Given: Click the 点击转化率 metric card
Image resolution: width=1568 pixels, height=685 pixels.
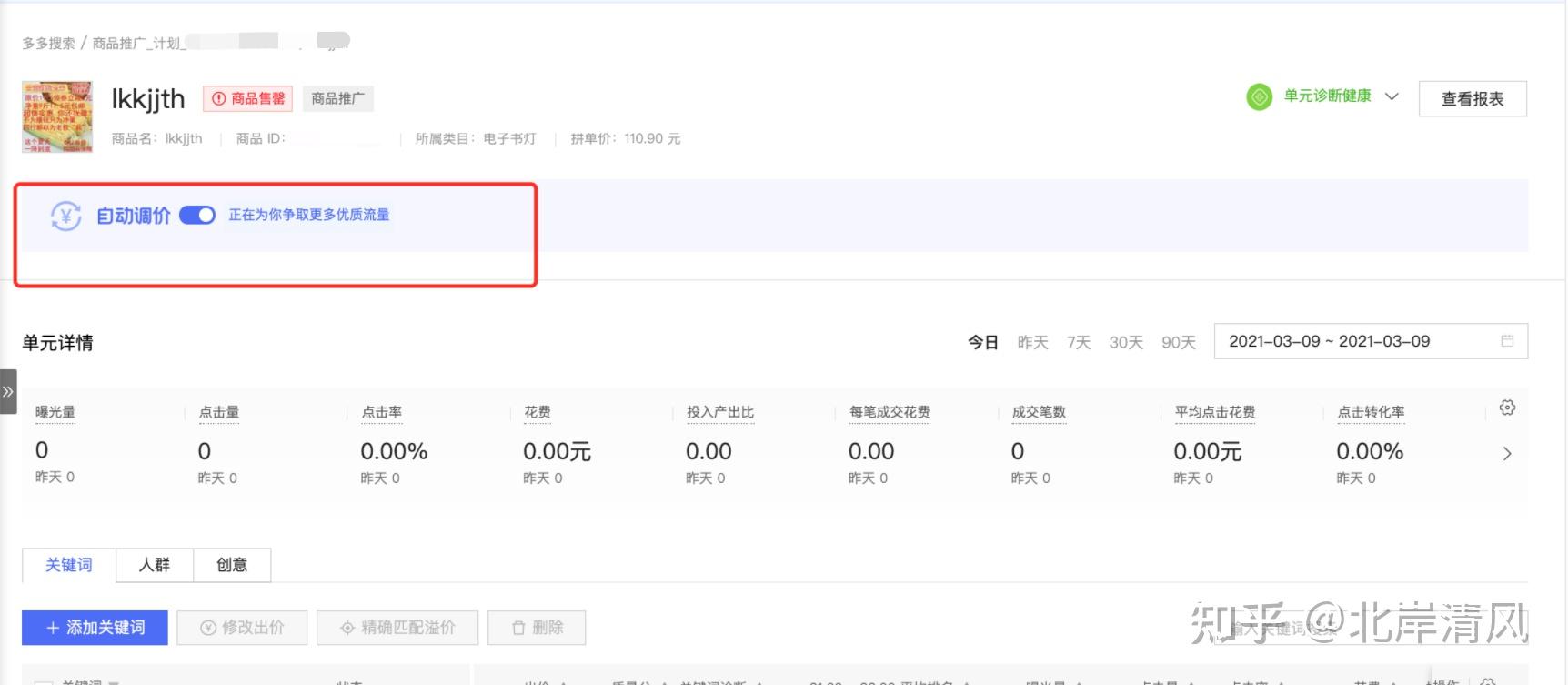Looking at the screenshot, I should (1403, 444).
